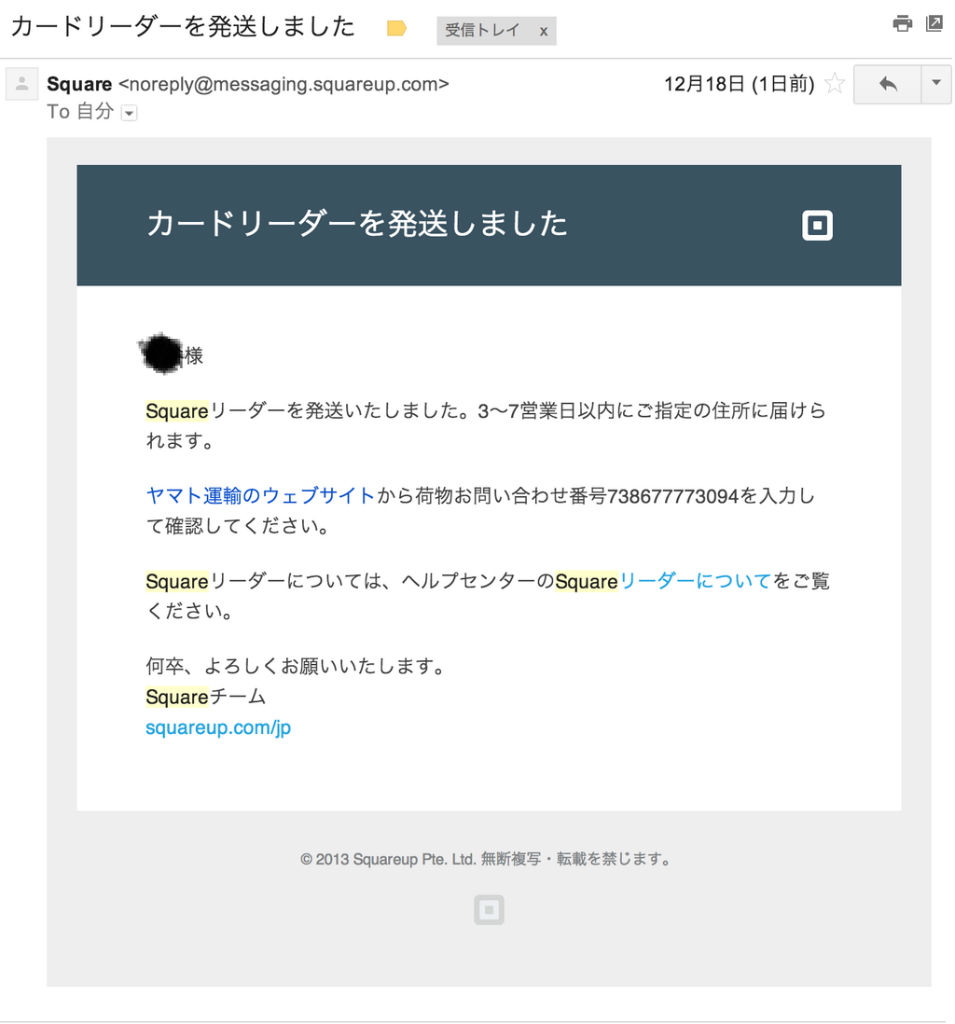The width and height of the screenshot is (955, 1024).
Task: Reply using the arrow button
Action: pyautogui.click(x=887, y=84)
